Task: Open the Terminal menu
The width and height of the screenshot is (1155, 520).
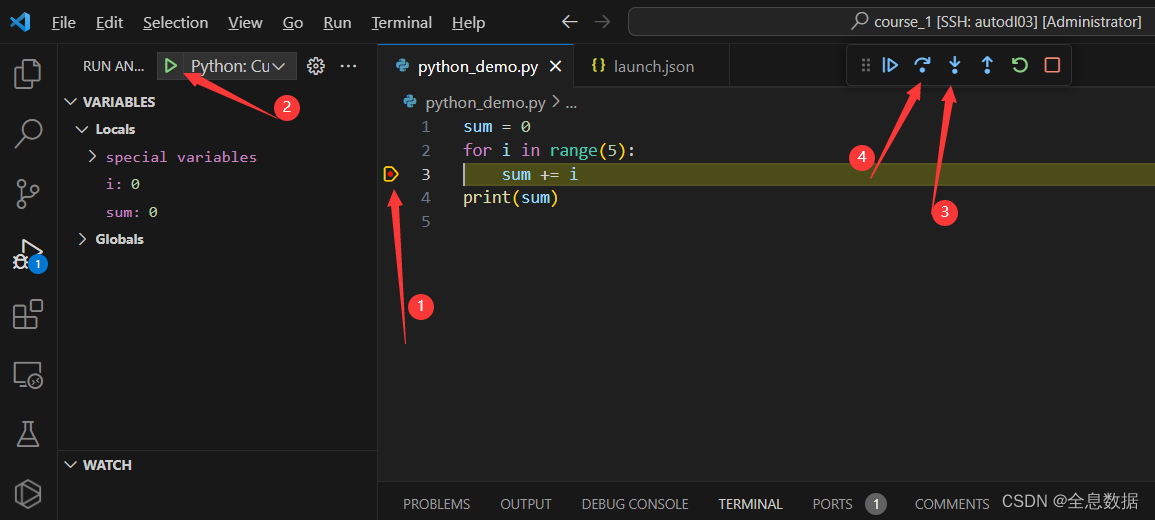Action: pos(401,23)
